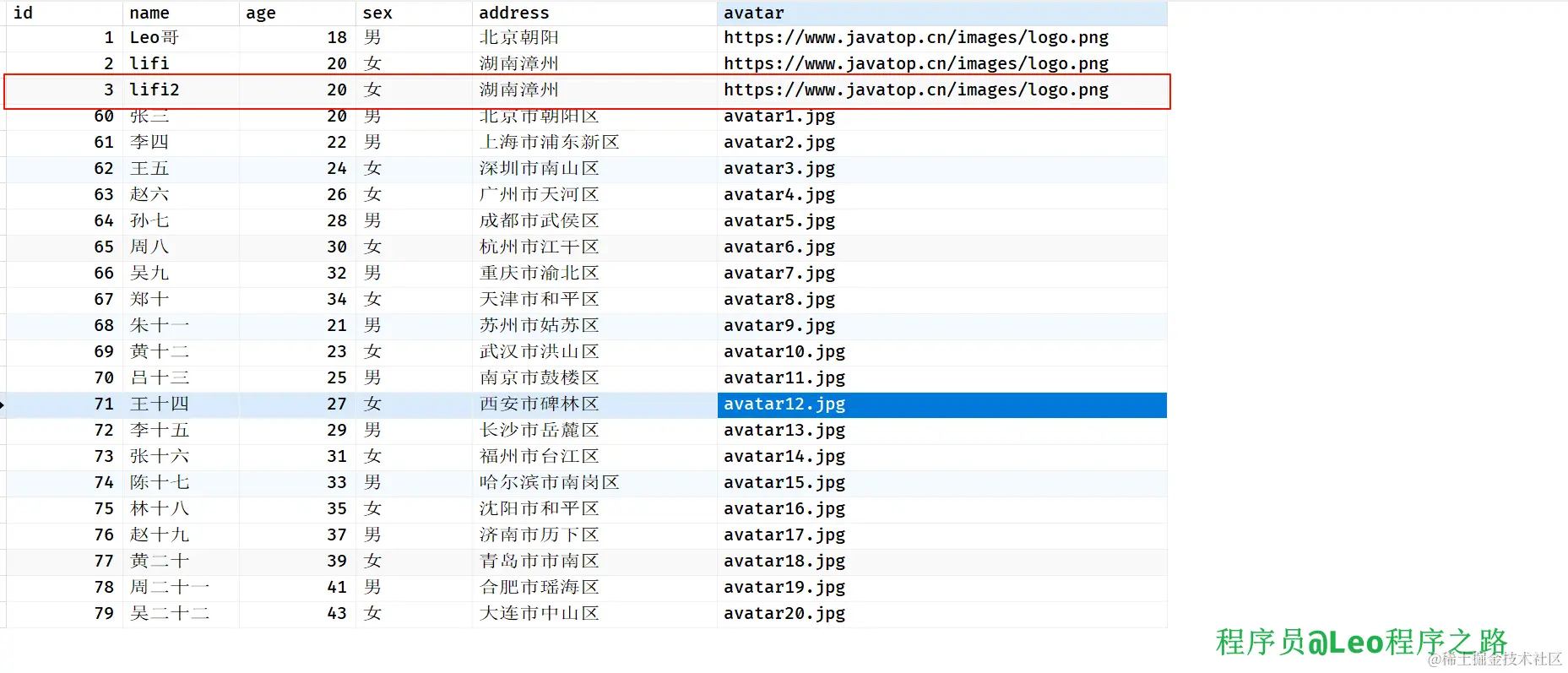Select the address cell '大连市中山区'

[594, 614]
